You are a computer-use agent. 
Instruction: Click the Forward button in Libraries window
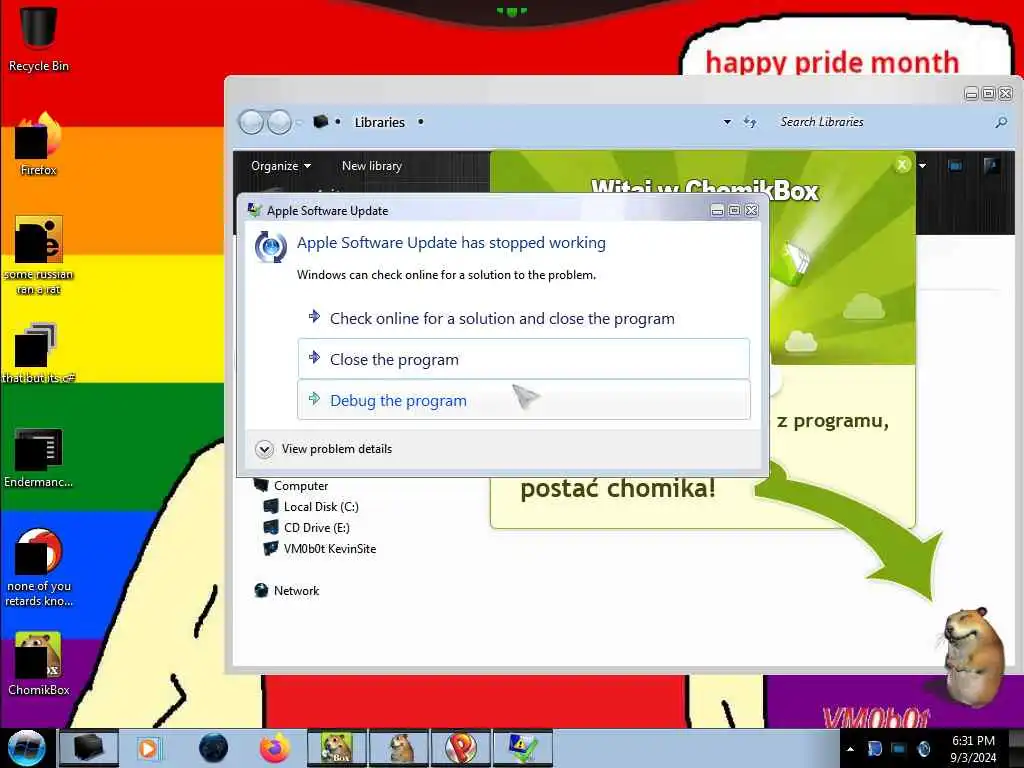coord(280,122)
